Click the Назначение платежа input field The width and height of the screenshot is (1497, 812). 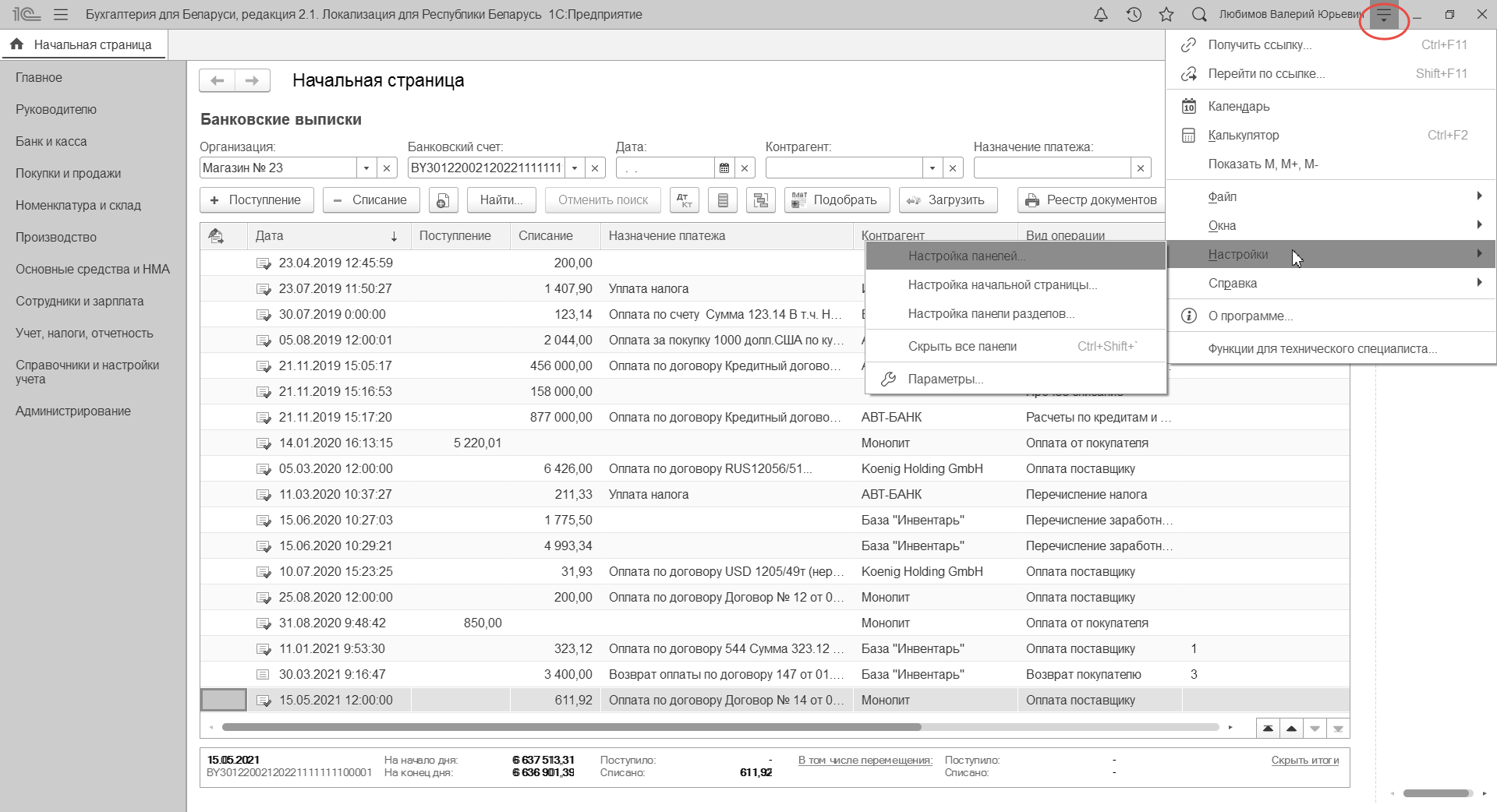(1052, 168)
